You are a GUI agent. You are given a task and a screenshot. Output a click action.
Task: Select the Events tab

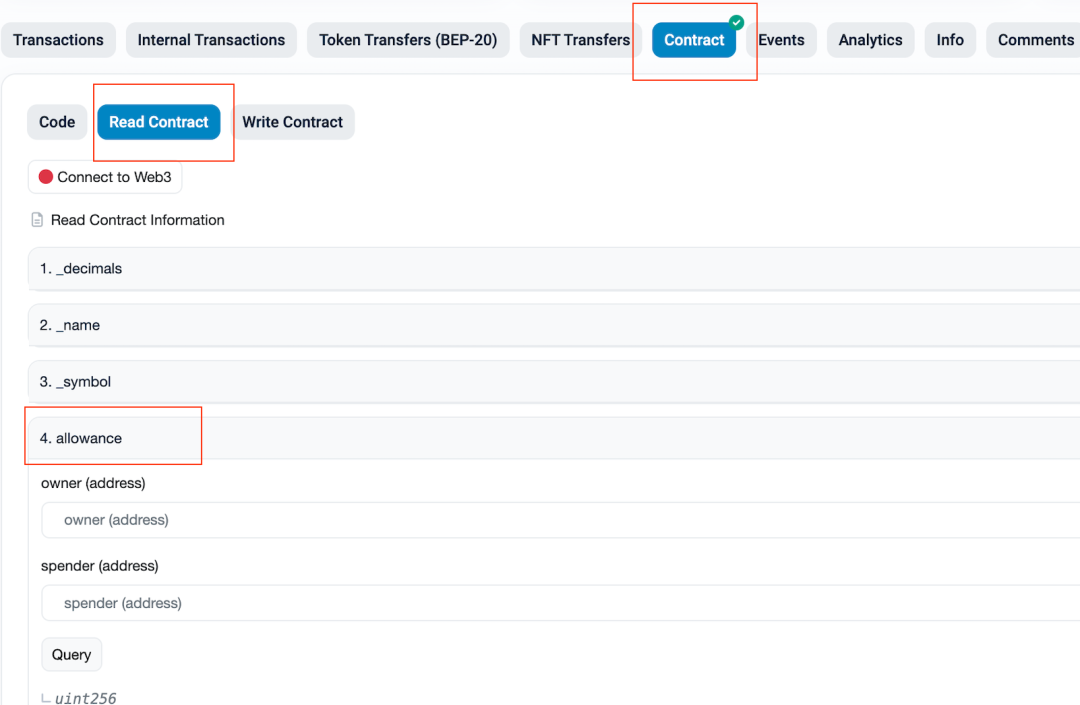781,40
